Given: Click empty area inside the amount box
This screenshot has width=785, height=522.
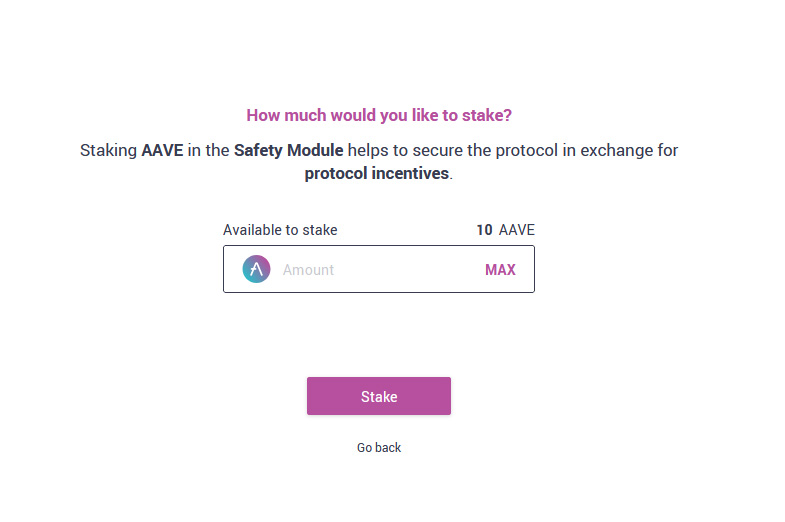Looking at the screenshot, I should click(408, 269).
